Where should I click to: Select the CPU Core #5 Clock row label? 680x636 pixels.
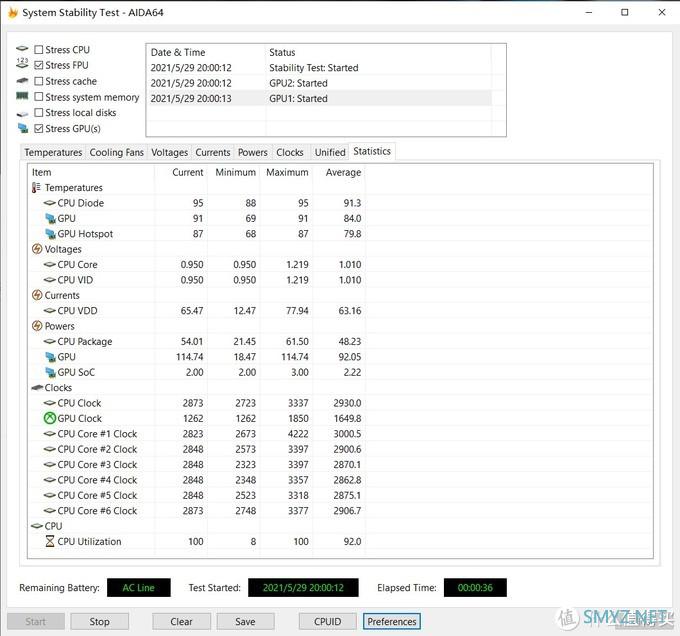click(x=97, y=495)
